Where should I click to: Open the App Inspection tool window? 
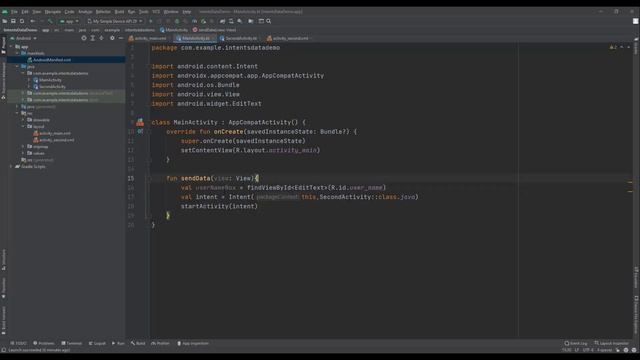pyautogui.click(x=193, y=343)
